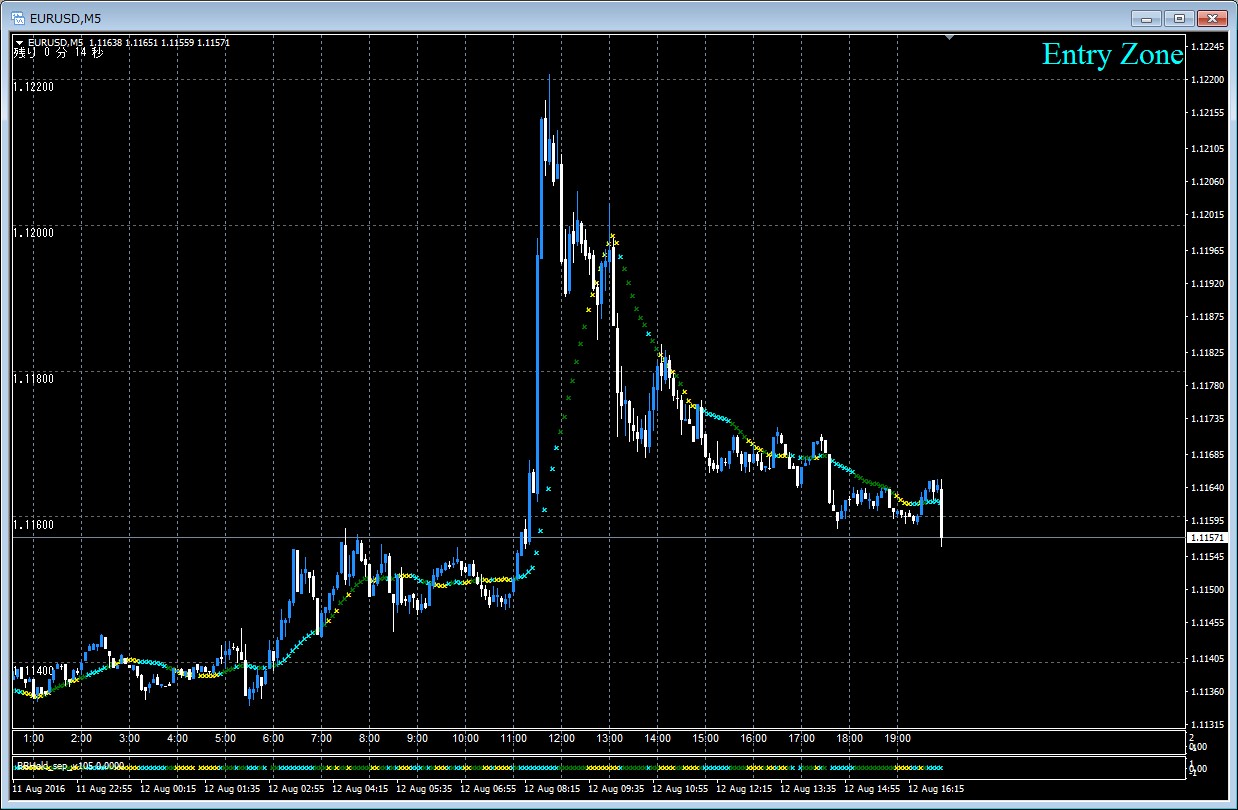Click the BBHold_sep_v105 indicator label

click(69, 764)
